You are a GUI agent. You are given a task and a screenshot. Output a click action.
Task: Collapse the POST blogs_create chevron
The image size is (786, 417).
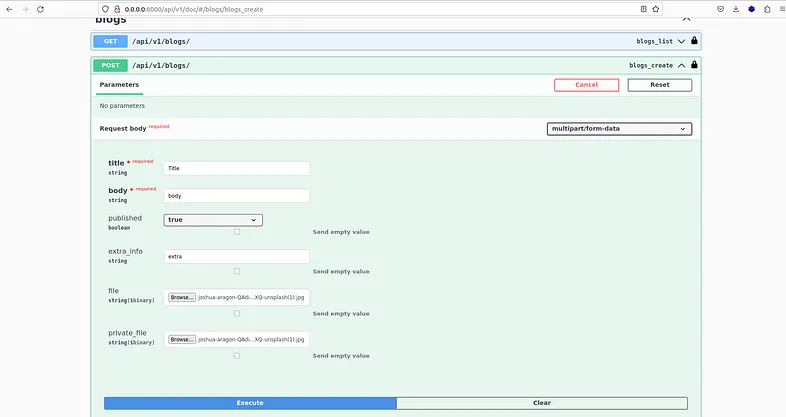pos(682,65)
